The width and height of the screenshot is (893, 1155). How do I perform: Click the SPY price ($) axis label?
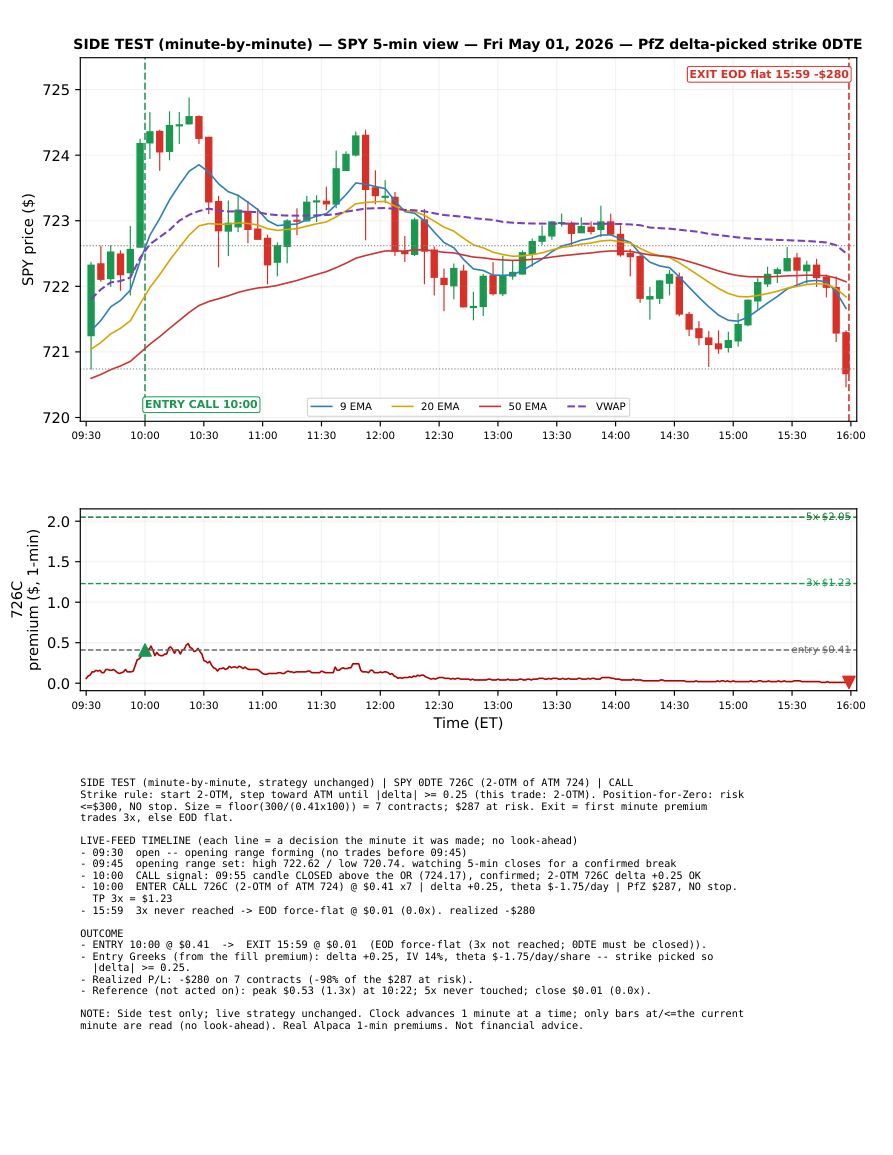[x=28, y=239]
